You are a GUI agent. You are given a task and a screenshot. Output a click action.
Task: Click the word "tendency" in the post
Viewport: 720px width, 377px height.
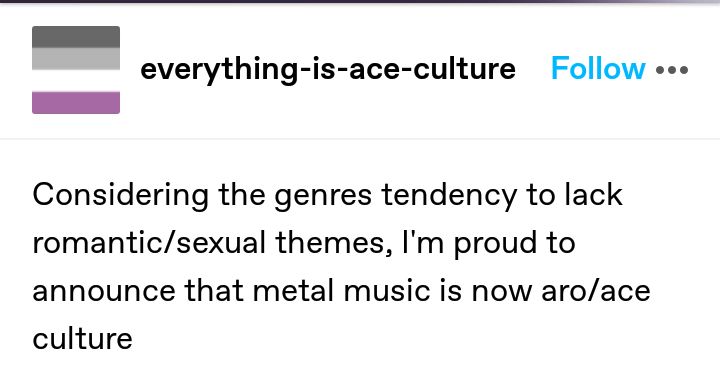point(449,196)
